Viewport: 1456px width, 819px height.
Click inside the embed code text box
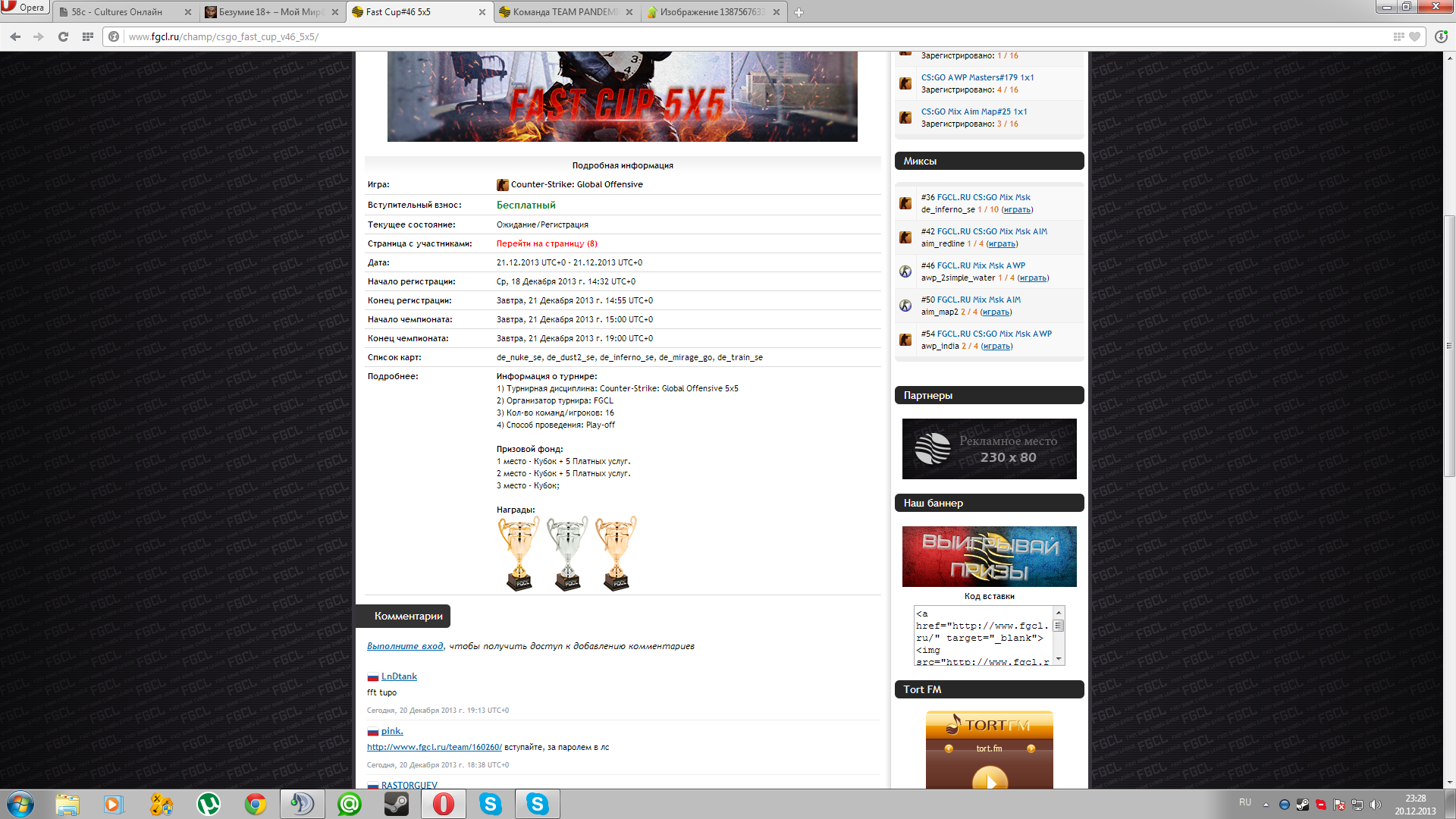click(x=984, y=635)
